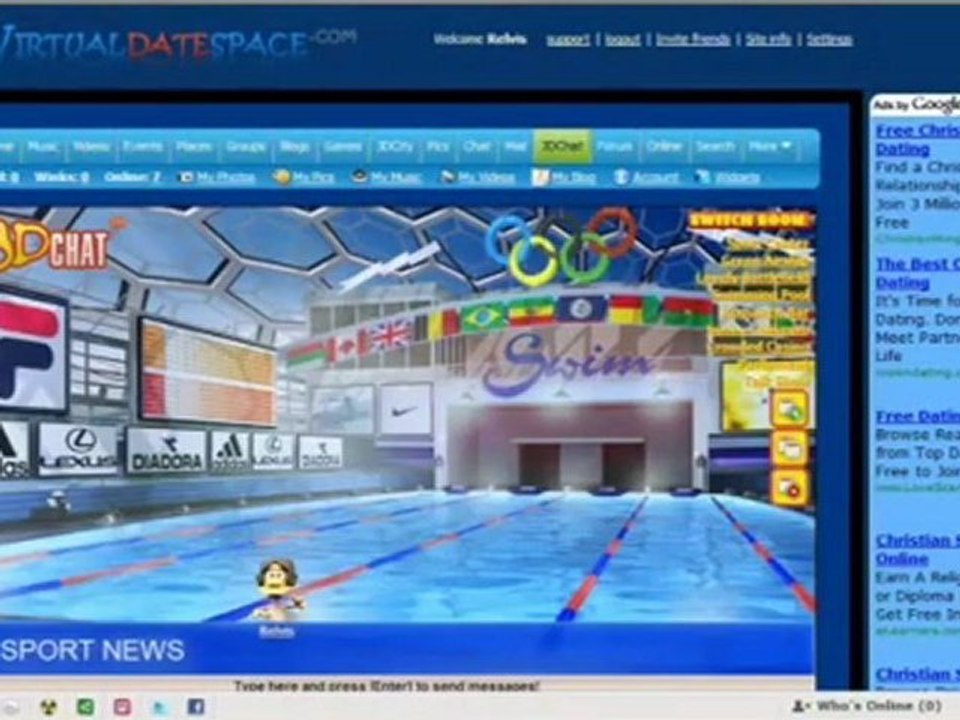Open the Mail tab
The image size is (960, 720).
coord(516,146)
